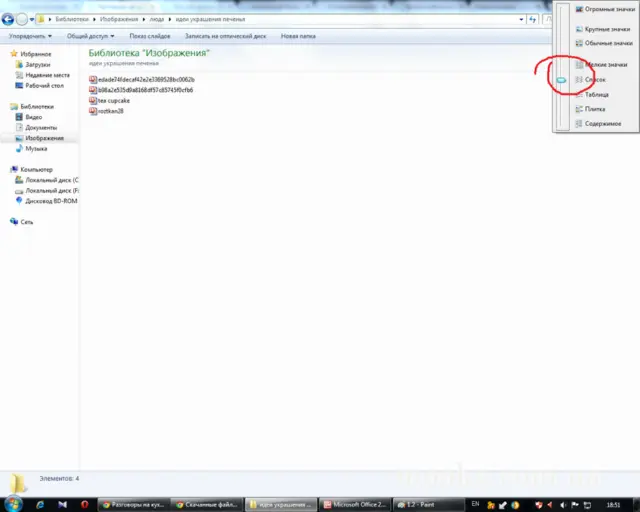640x512 pixels.
Task: Select file b98a2e535d9a8168df57c85745f0cfb6
Action: click(141, 90)
